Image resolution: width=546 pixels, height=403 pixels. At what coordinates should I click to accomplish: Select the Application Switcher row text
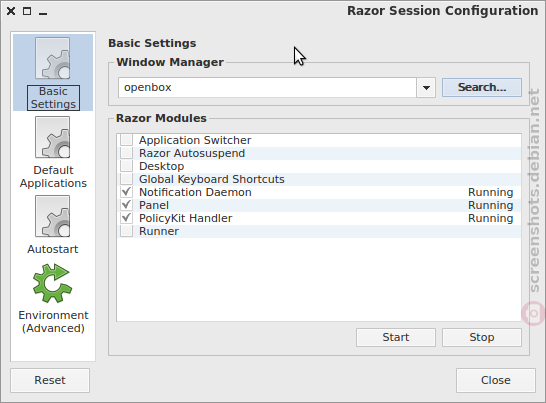195,140
